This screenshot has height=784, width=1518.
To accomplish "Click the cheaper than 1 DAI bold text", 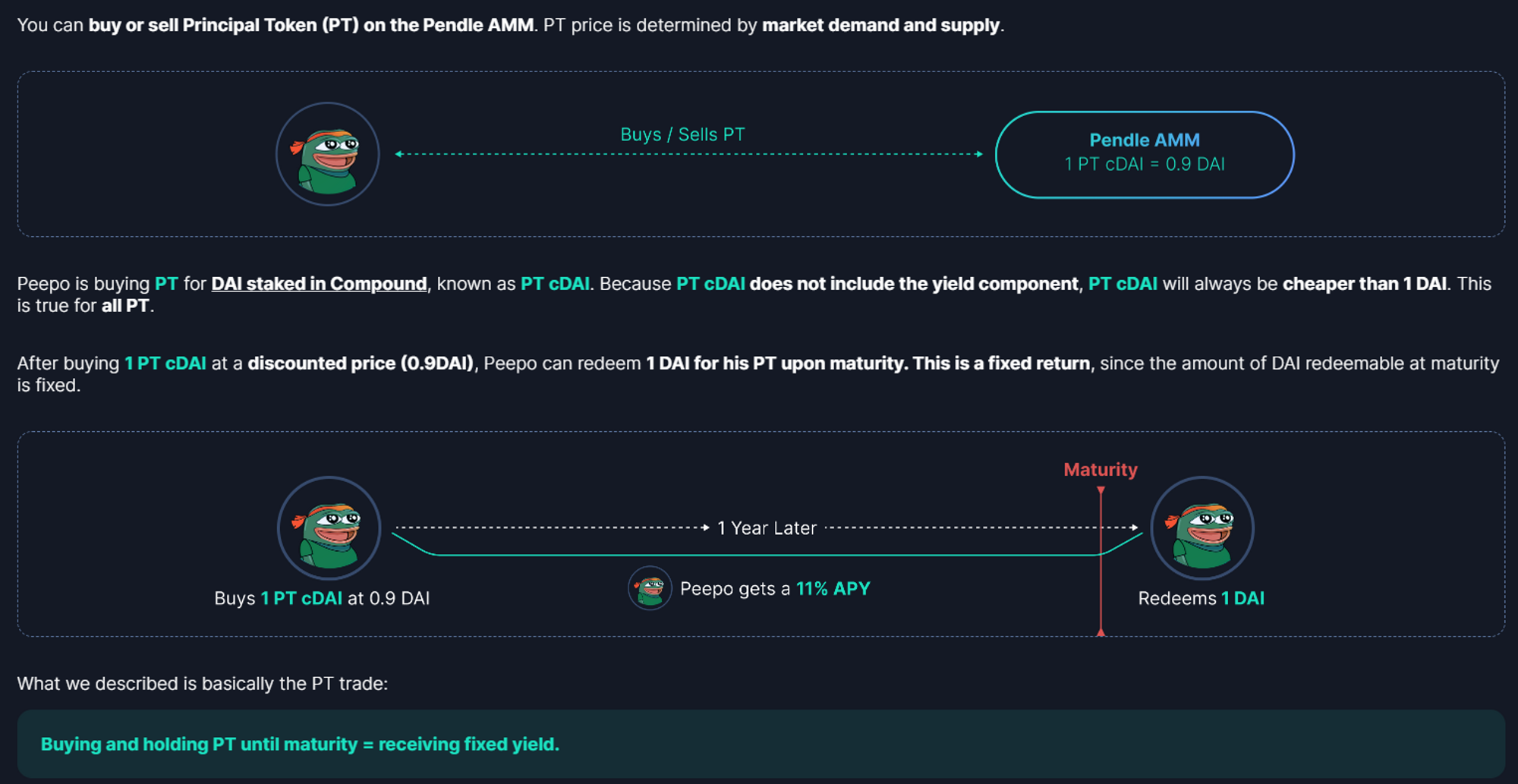I will coord(1364,284).
